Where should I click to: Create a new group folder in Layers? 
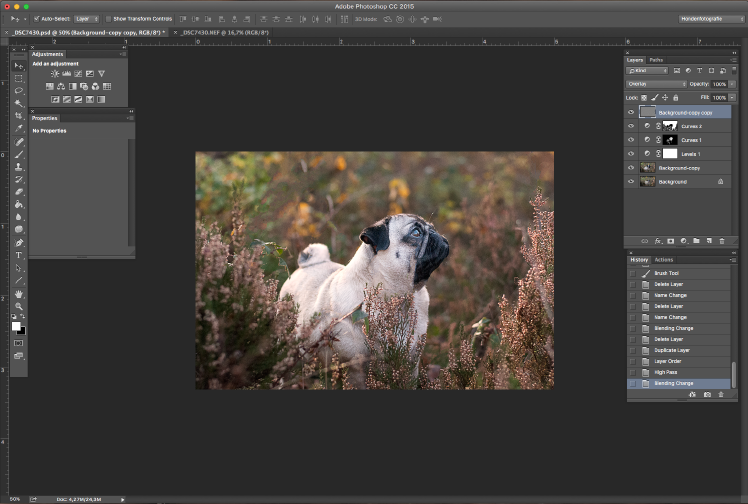[x=696, y=241]
